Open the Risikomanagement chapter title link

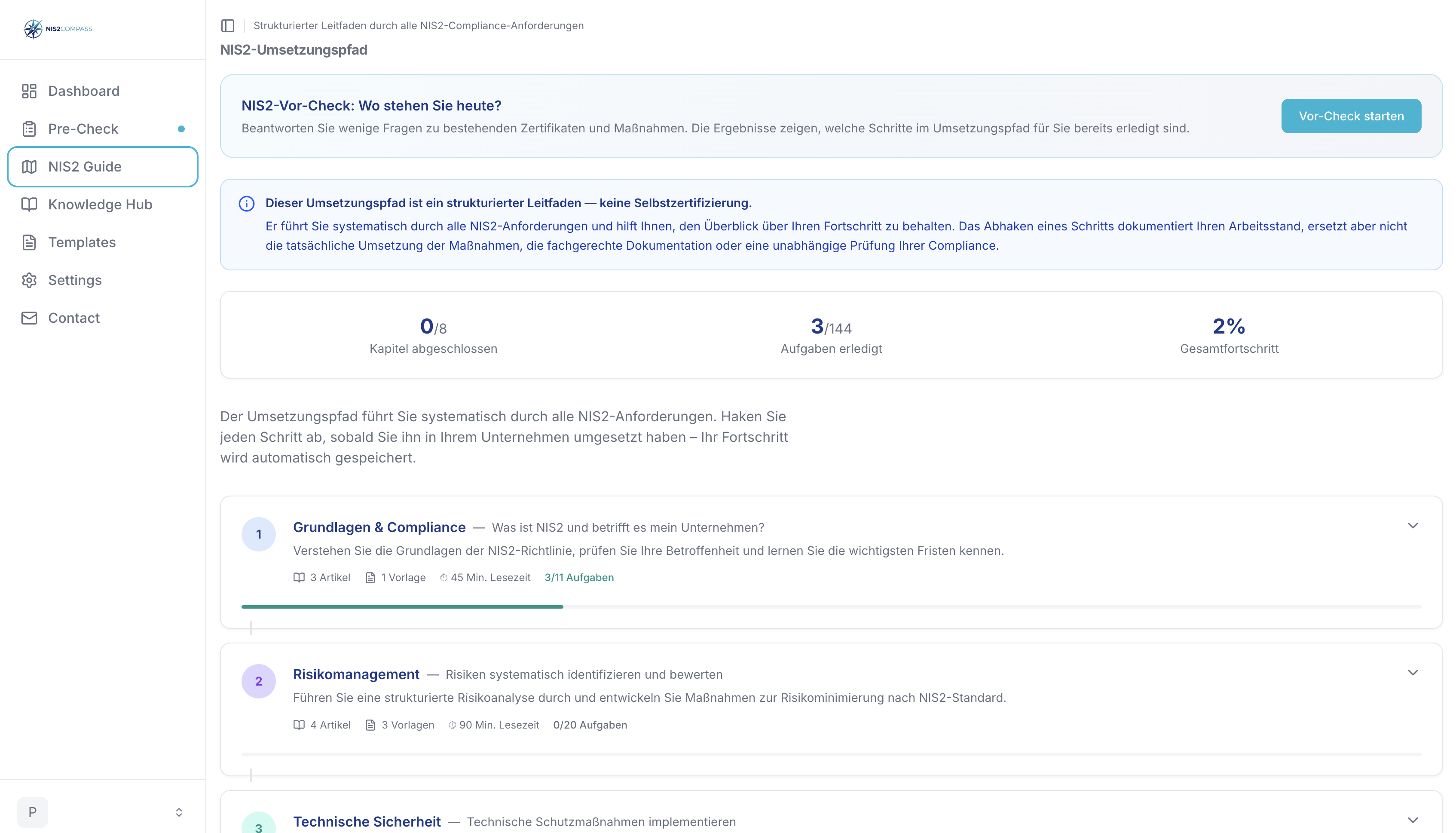tap(356, 674)
